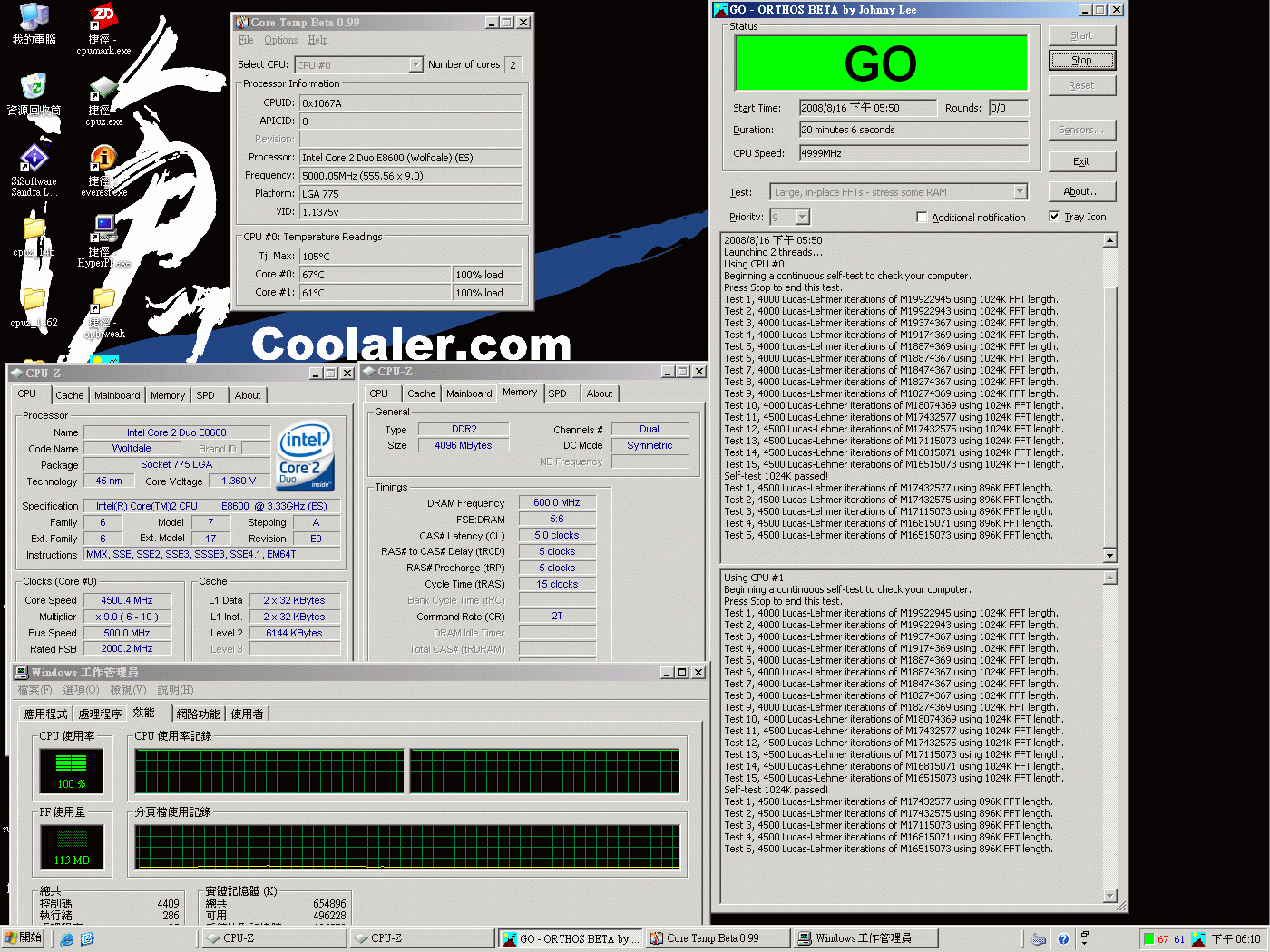
Task: Click the green GO status panel in ORTHOS
Action: (881, 63)
